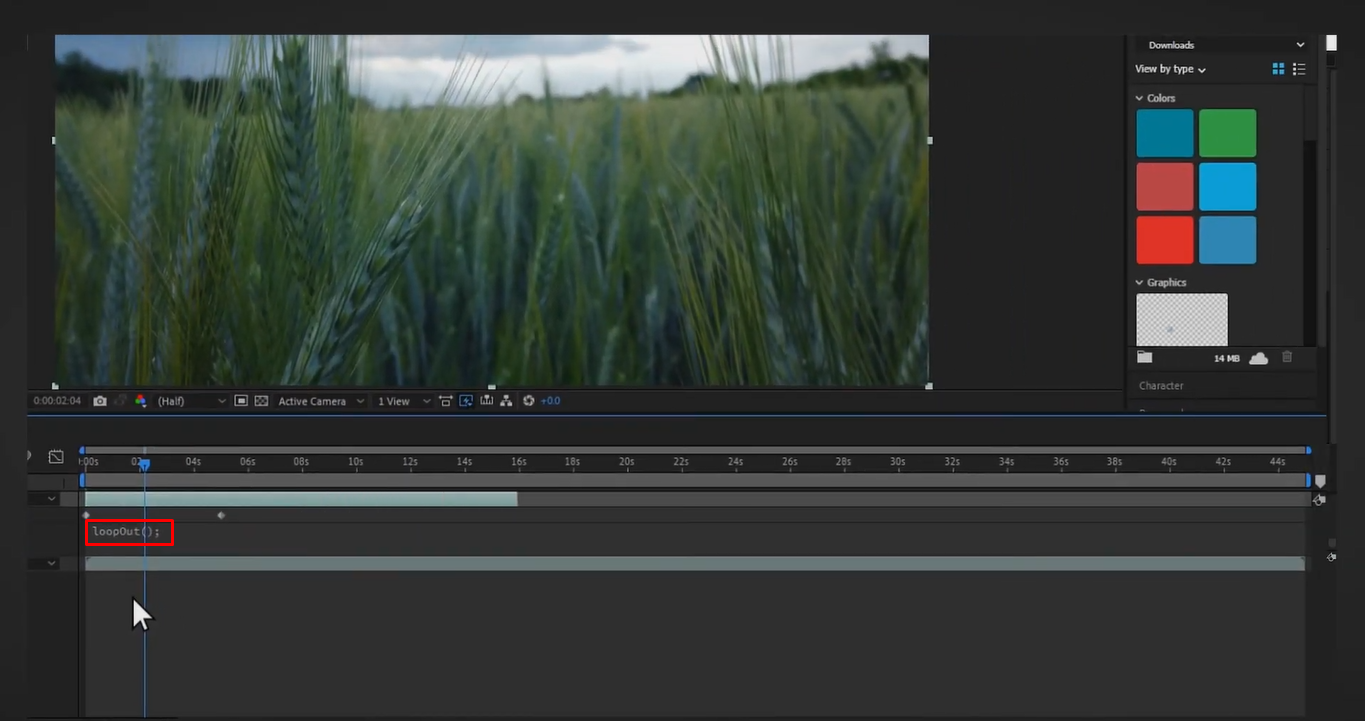This screenshot has height=721, width=1365.
Task: Show channel and color management settings
Action: coord(139,400)
